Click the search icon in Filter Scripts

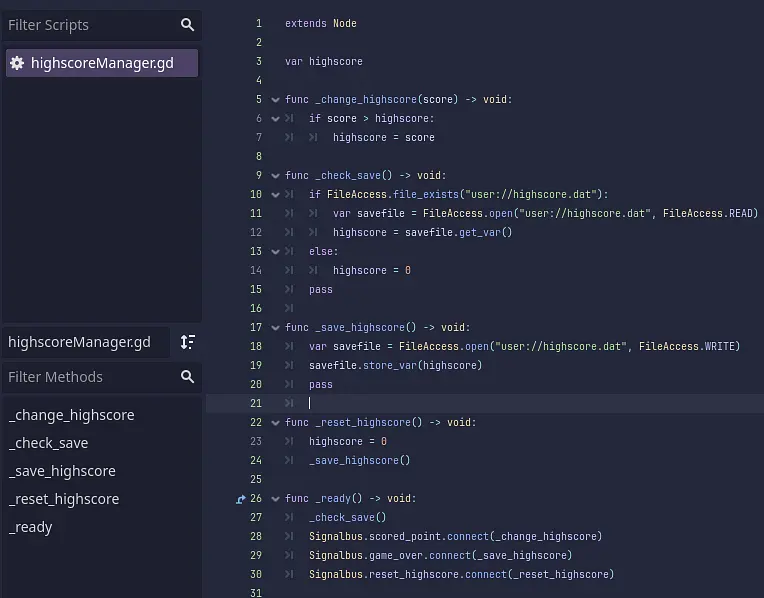click(187, 25)
